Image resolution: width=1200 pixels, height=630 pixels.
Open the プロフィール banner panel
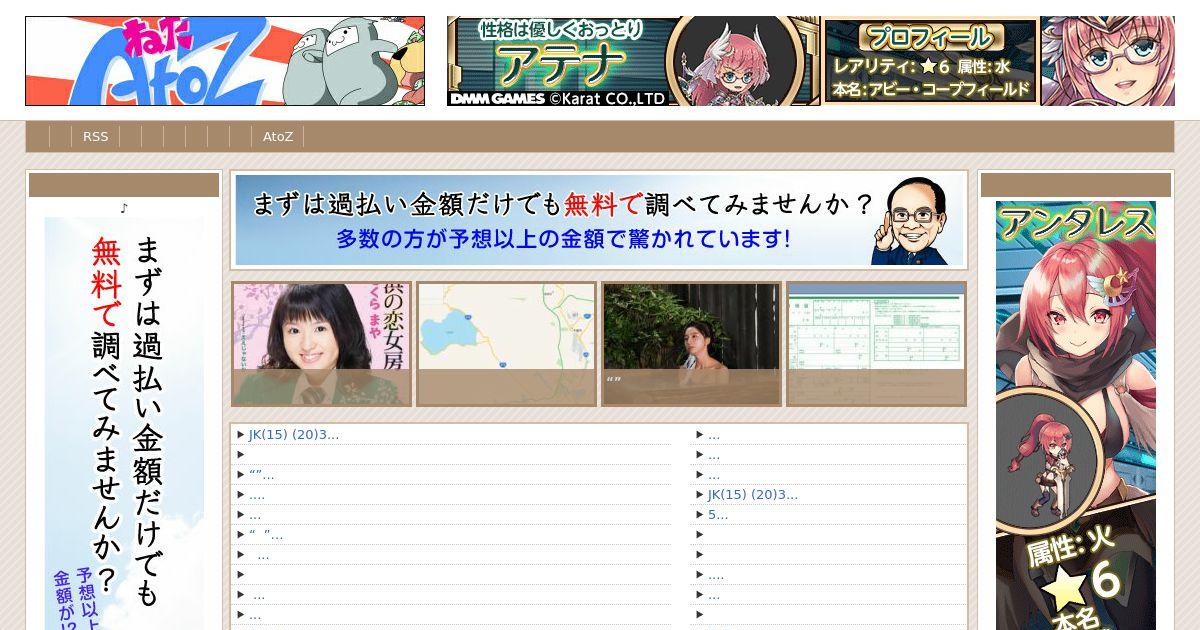(x=931, y=61)
